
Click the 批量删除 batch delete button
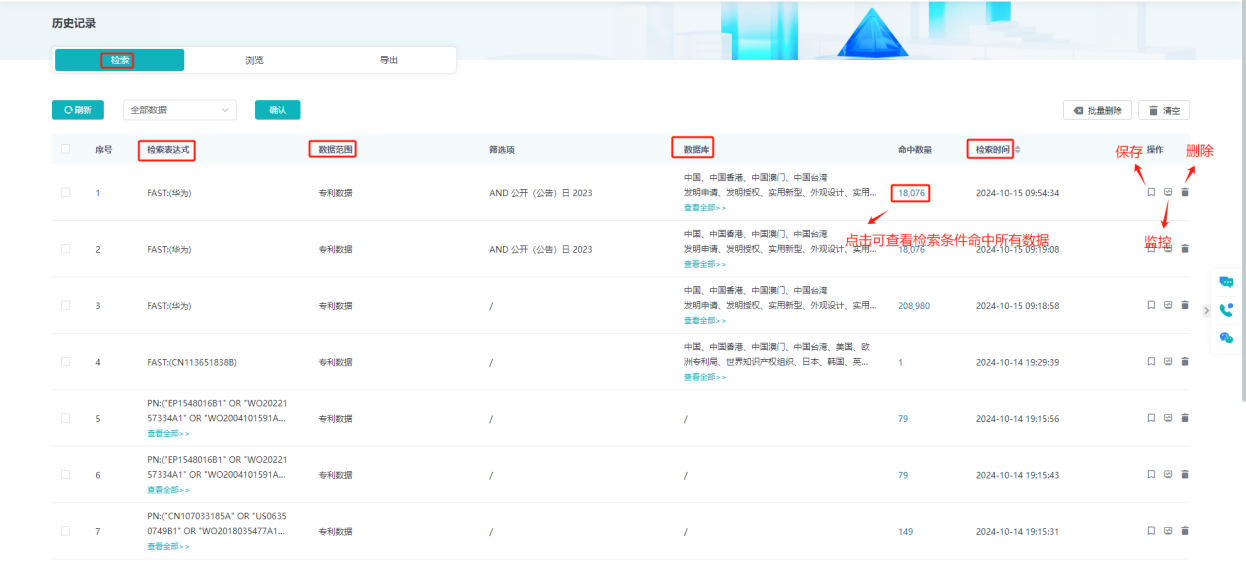point(1098,110)
